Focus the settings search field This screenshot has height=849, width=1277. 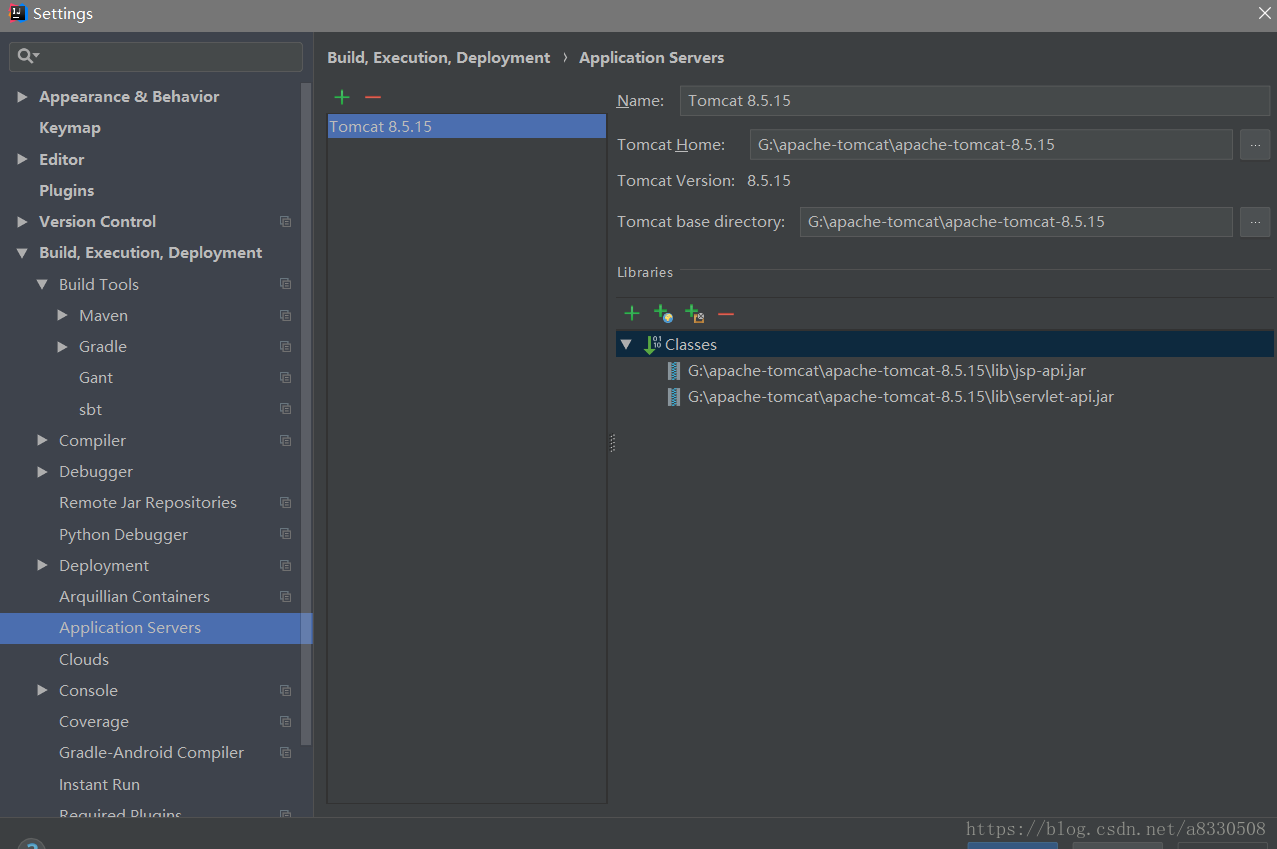point(156,56)
